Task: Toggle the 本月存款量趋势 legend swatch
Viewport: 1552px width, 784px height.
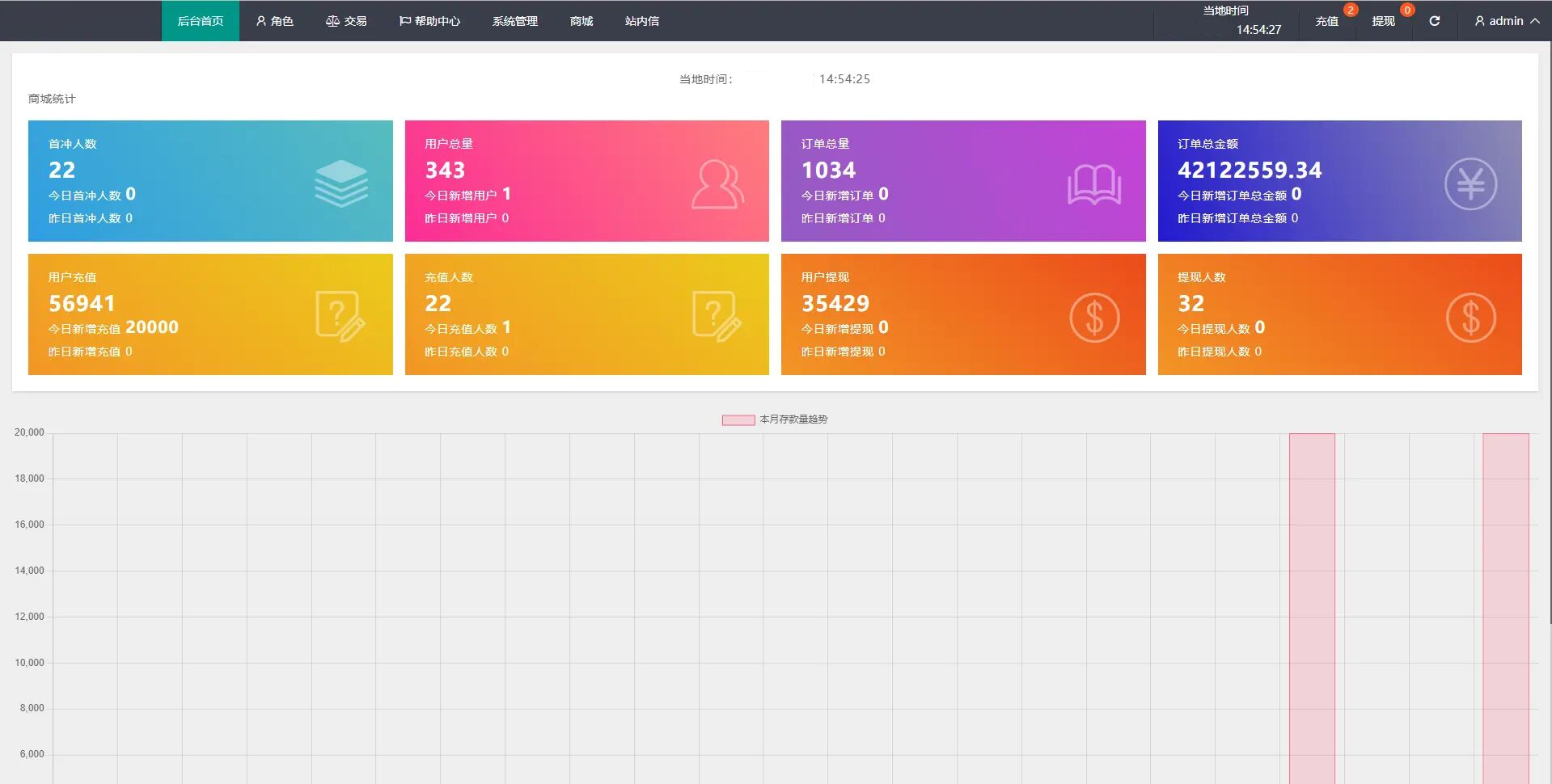Action: [738, 419]
